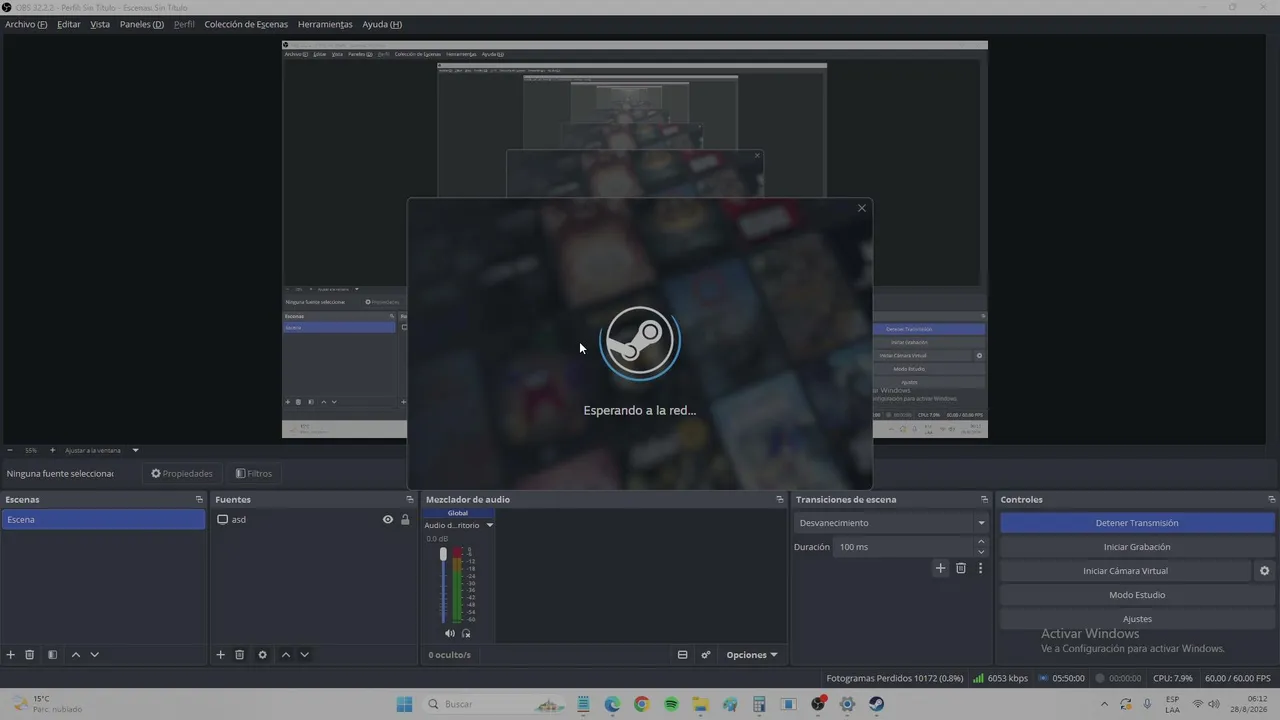Move source up in Fuentes panel
Viewport: 1280px width, 720px height.
[285, 655]
